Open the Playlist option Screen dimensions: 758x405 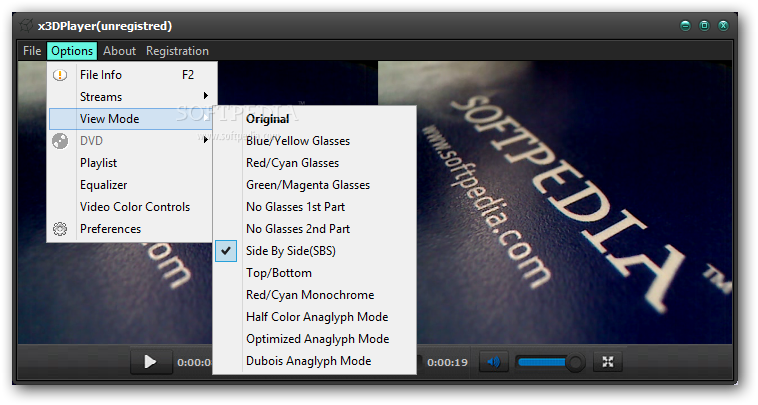point(131,163)
